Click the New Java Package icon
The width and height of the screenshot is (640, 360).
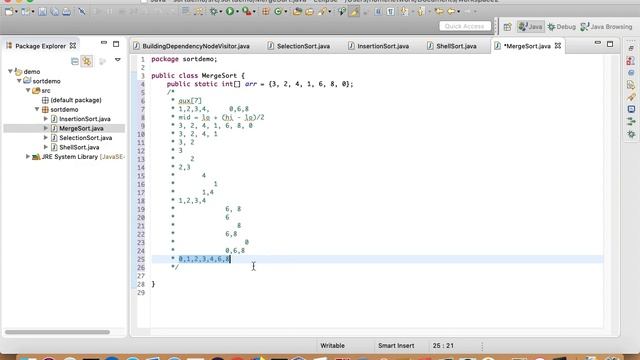click(266, 11)
